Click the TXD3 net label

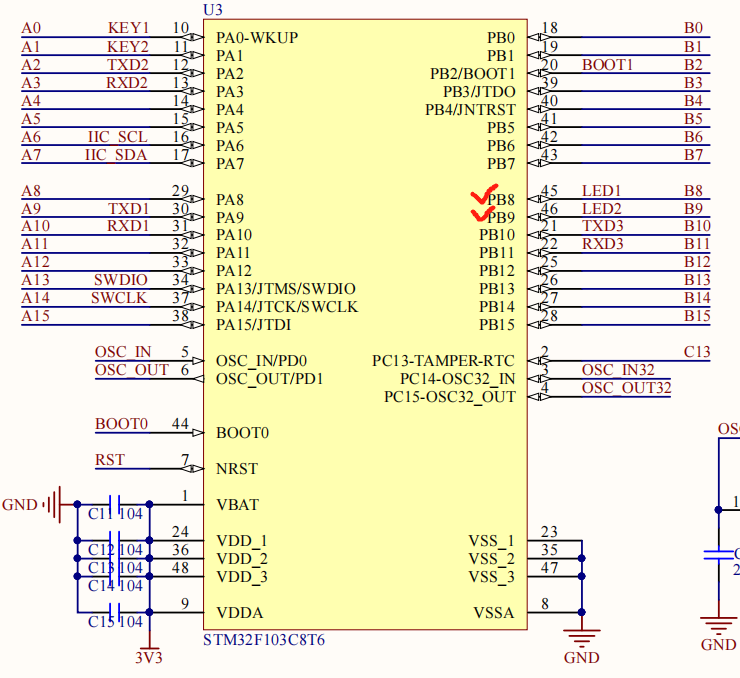click(603, 226)
